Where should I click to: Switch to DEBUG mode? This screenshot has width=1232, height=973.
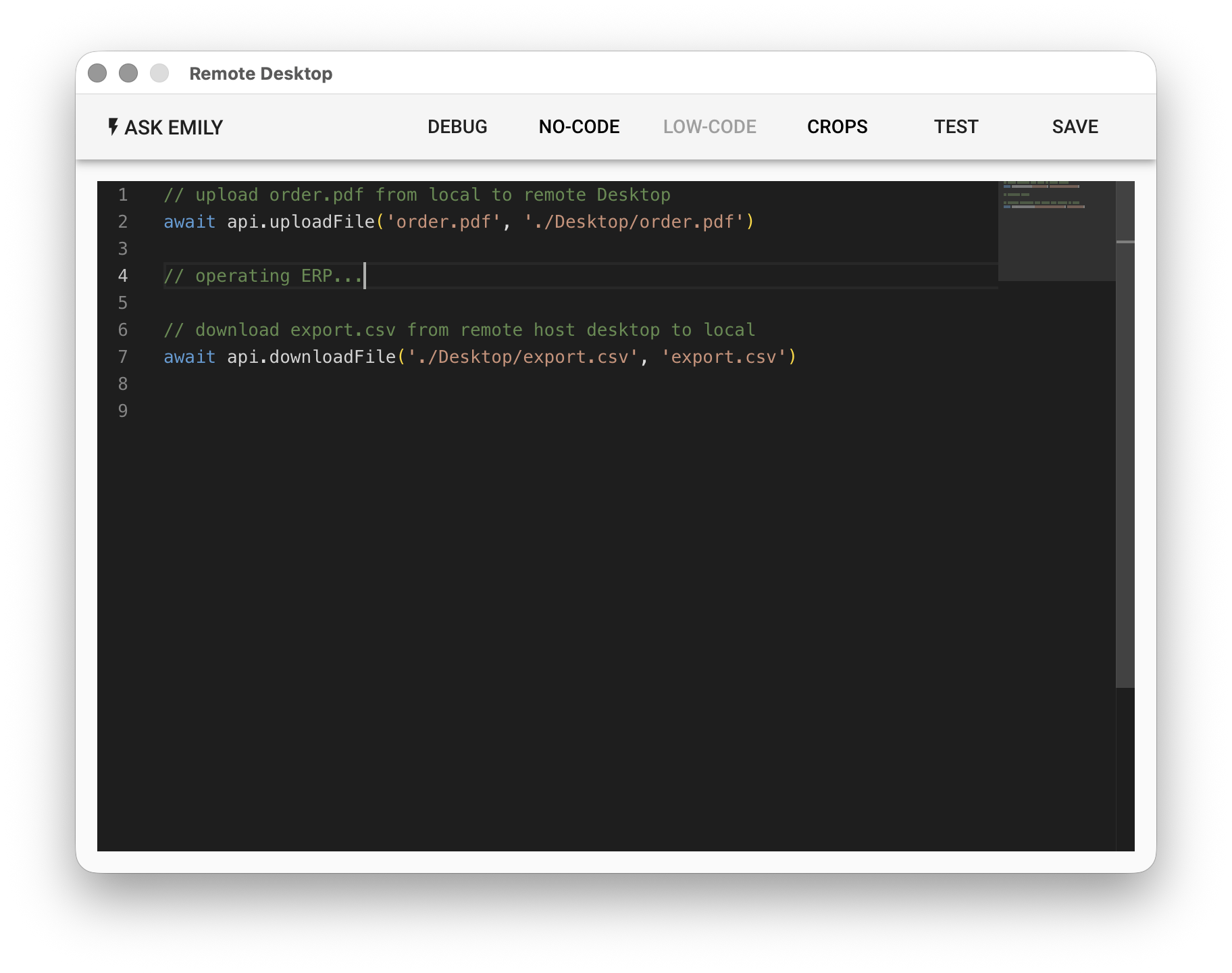[457, 127]
